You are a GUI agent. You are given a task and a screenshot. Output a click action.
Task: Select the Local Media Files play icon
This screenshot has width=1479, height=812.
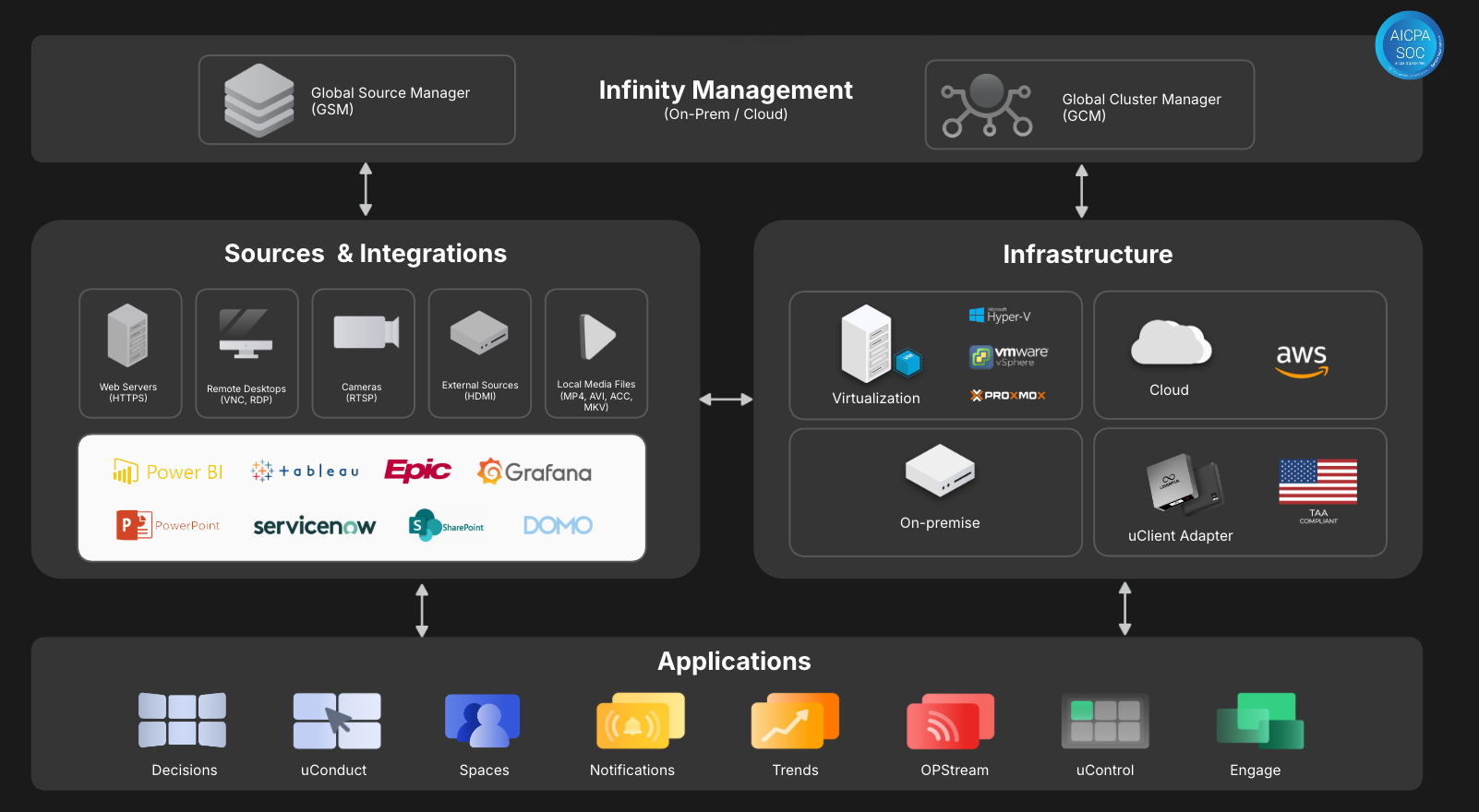point(597,336)
